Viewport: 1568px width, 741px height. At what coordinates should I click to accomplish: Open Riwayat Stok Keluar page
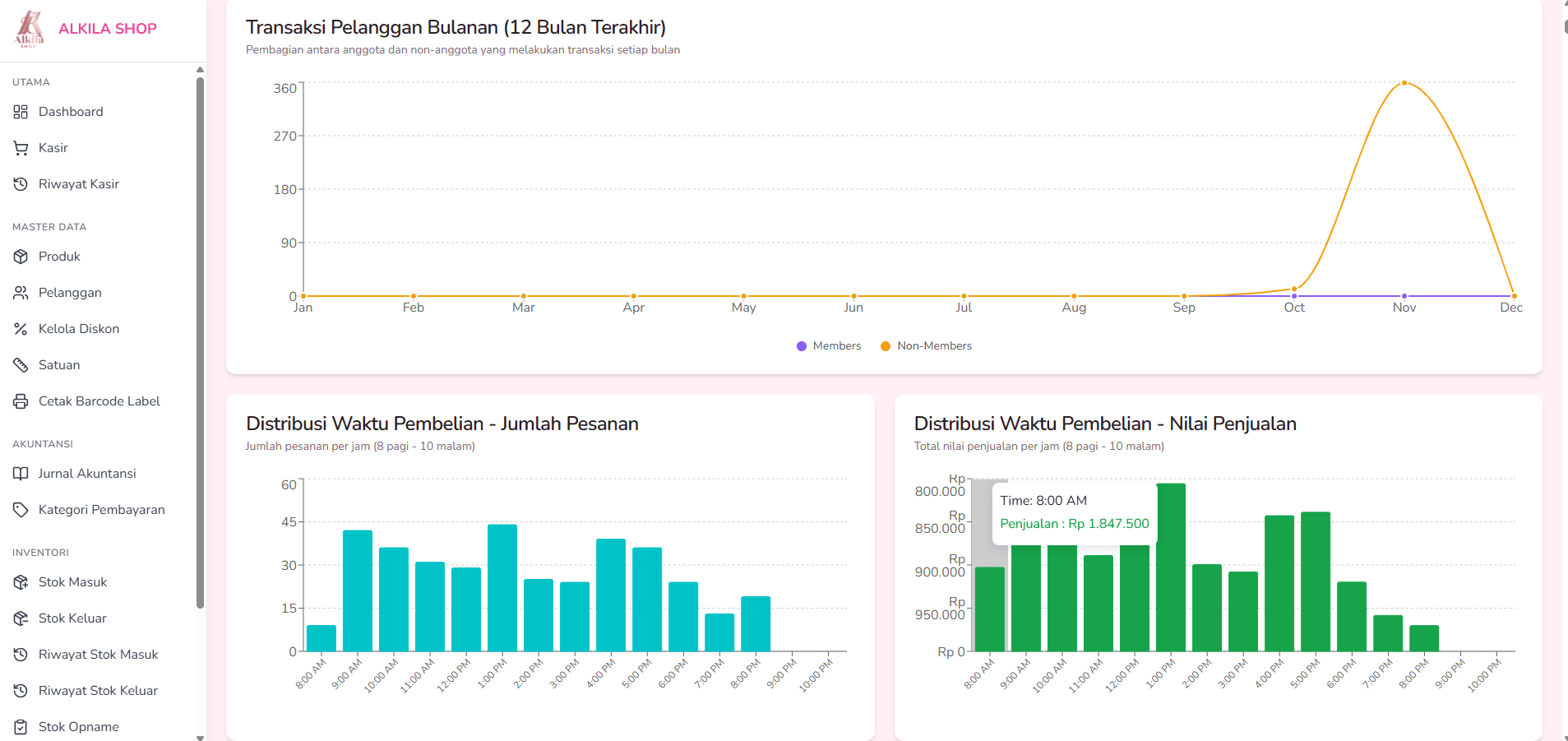coord(98,691)
